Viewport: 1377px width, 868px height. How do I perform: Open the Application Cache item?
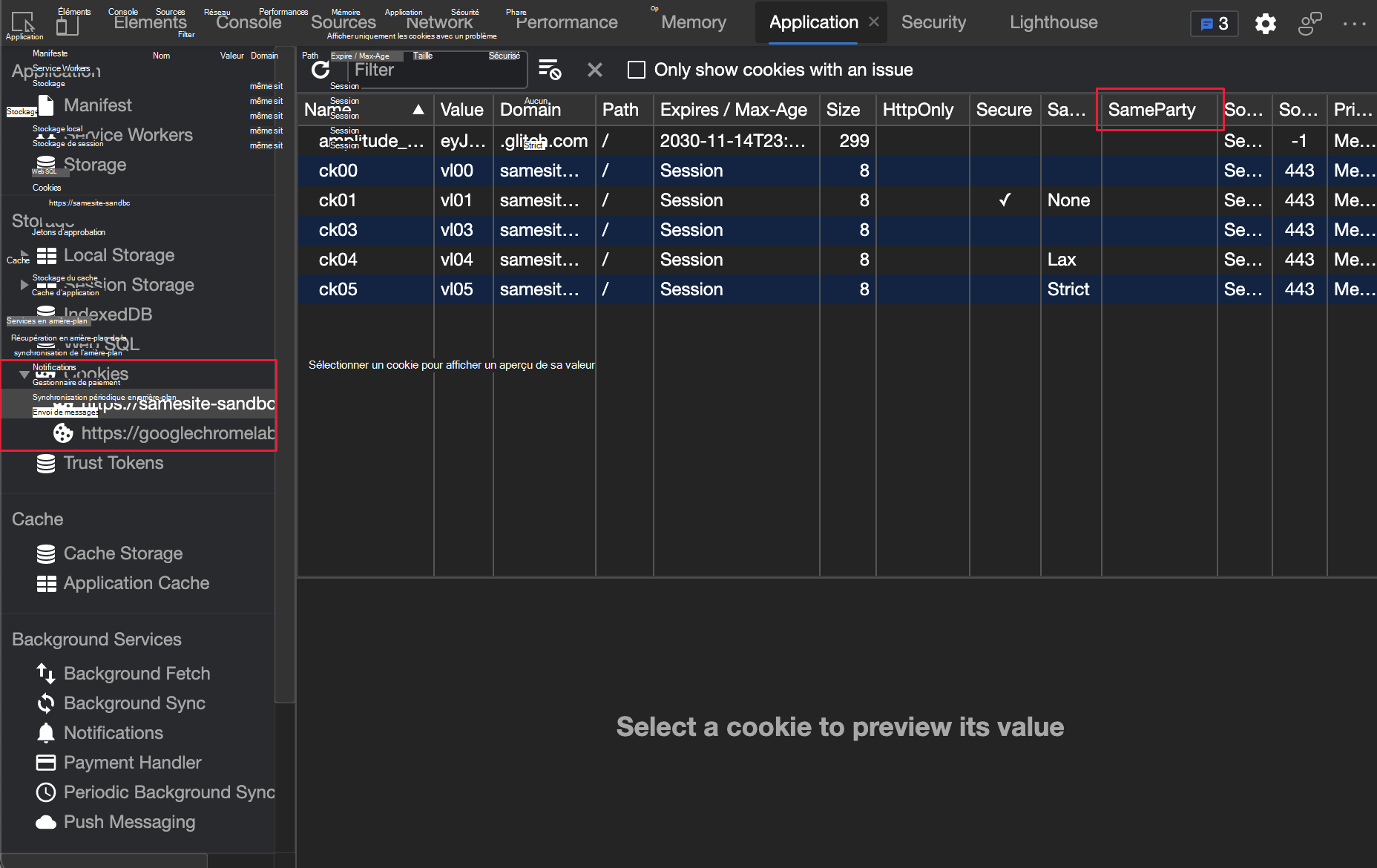[137, 583]
